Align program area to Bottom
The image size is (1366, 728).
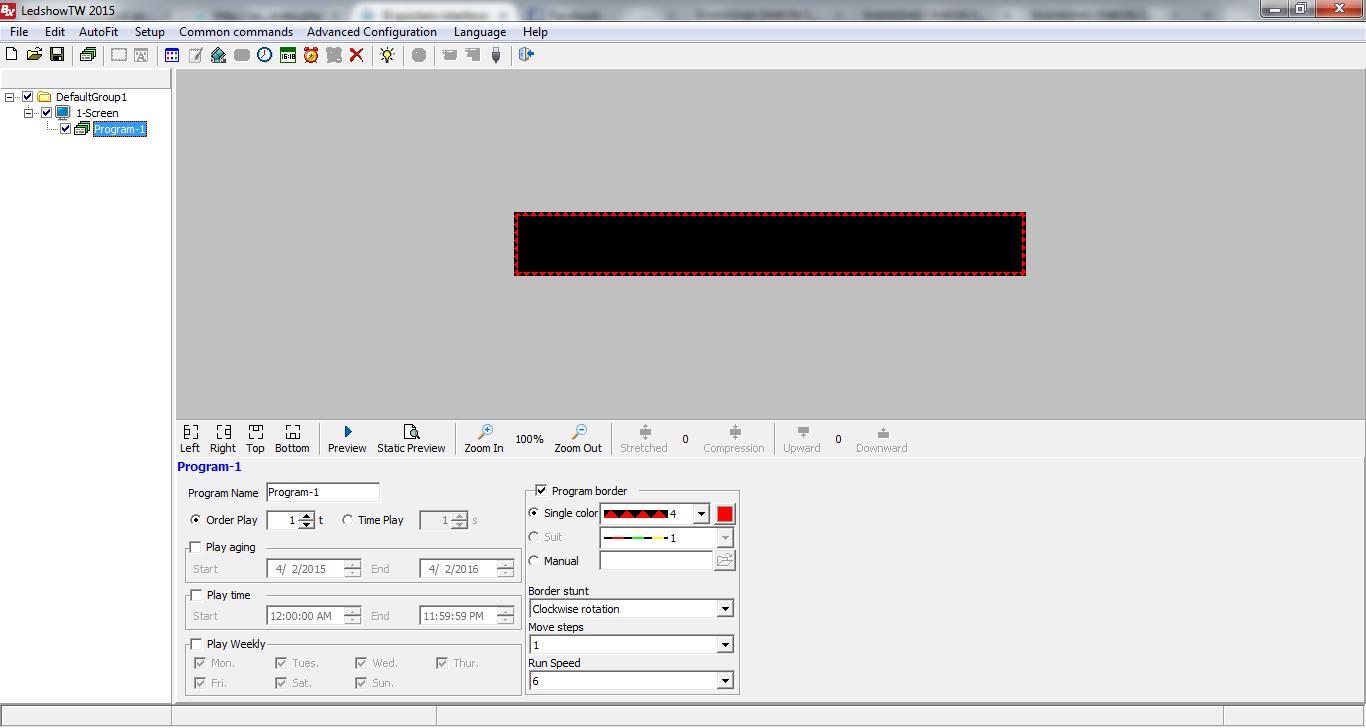tap(292, 439)
